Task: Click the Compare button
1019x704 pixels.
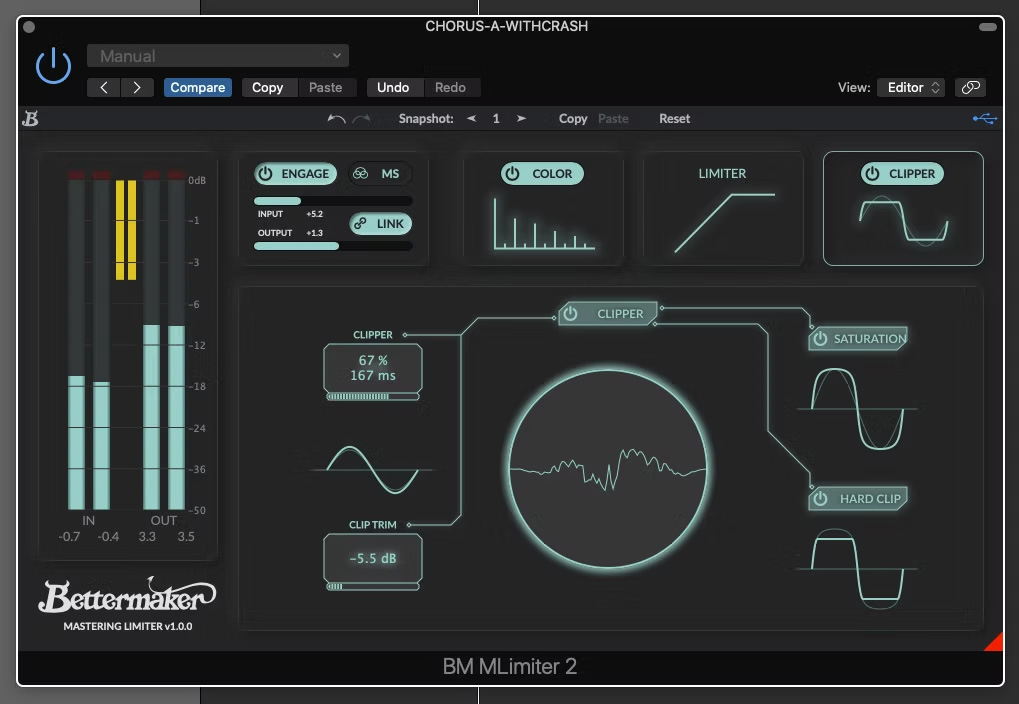Action: pos(198,87)
